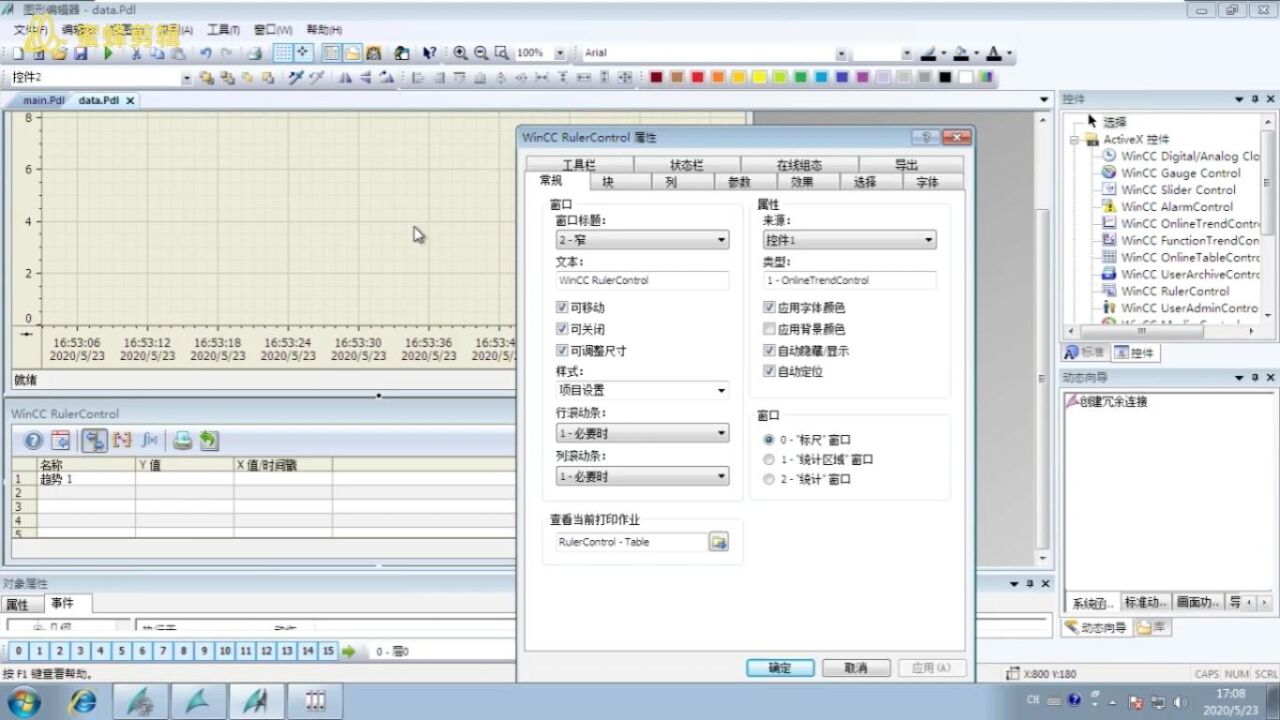
Task: Click the RulerControl help question-mark icon
Action: (34, 440)
